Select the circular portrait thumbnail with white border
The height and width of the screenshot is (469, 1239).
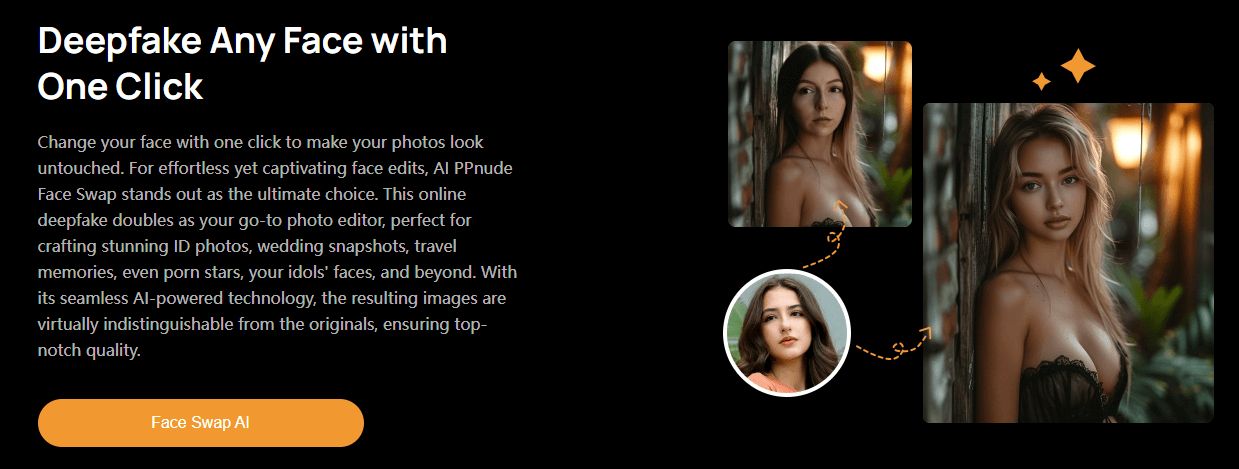(x=786, y=333)
